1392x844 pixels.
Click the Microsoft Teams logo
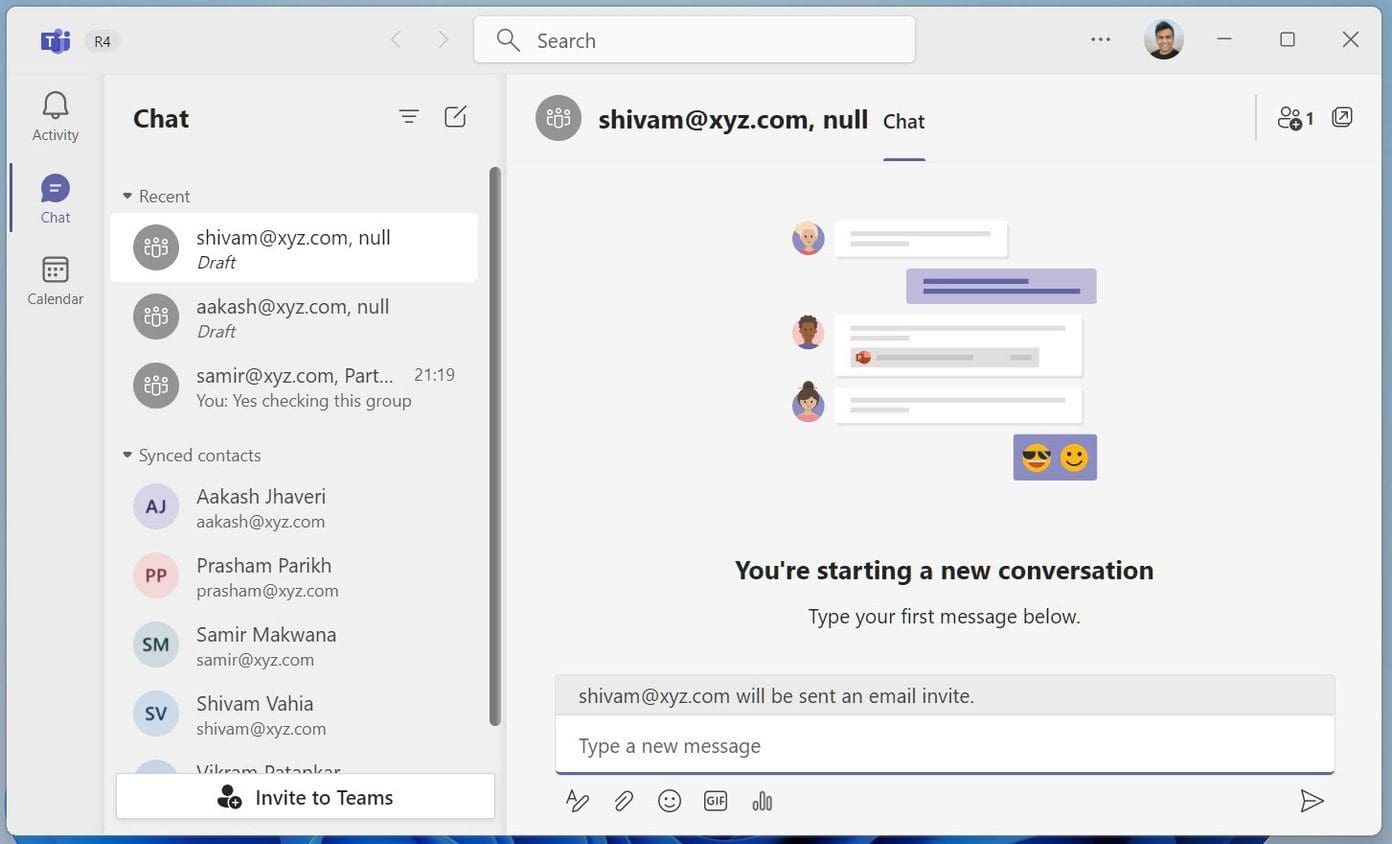55,41
